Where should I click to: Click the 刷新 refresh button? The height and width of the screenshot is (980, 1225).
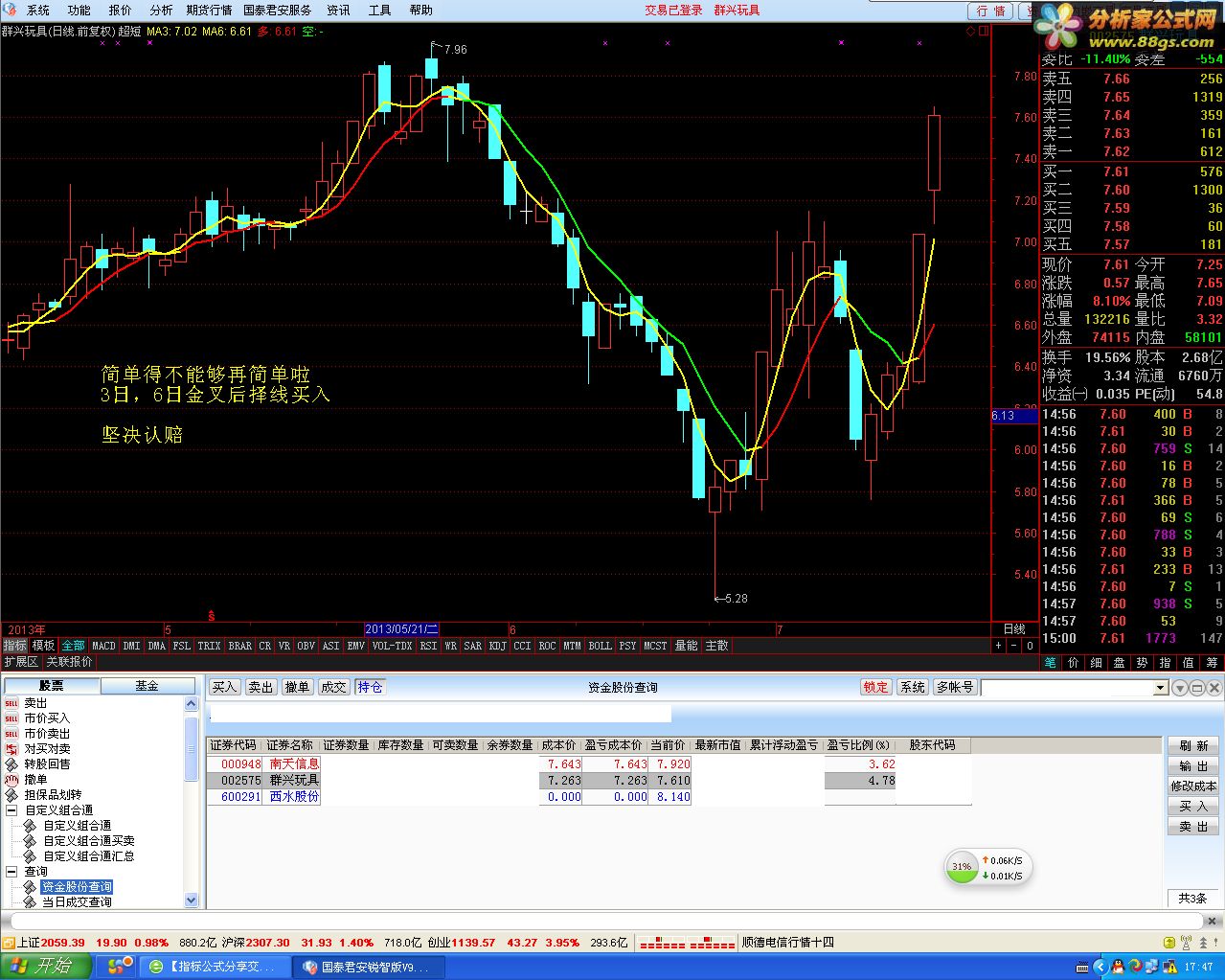(1193, 745)
